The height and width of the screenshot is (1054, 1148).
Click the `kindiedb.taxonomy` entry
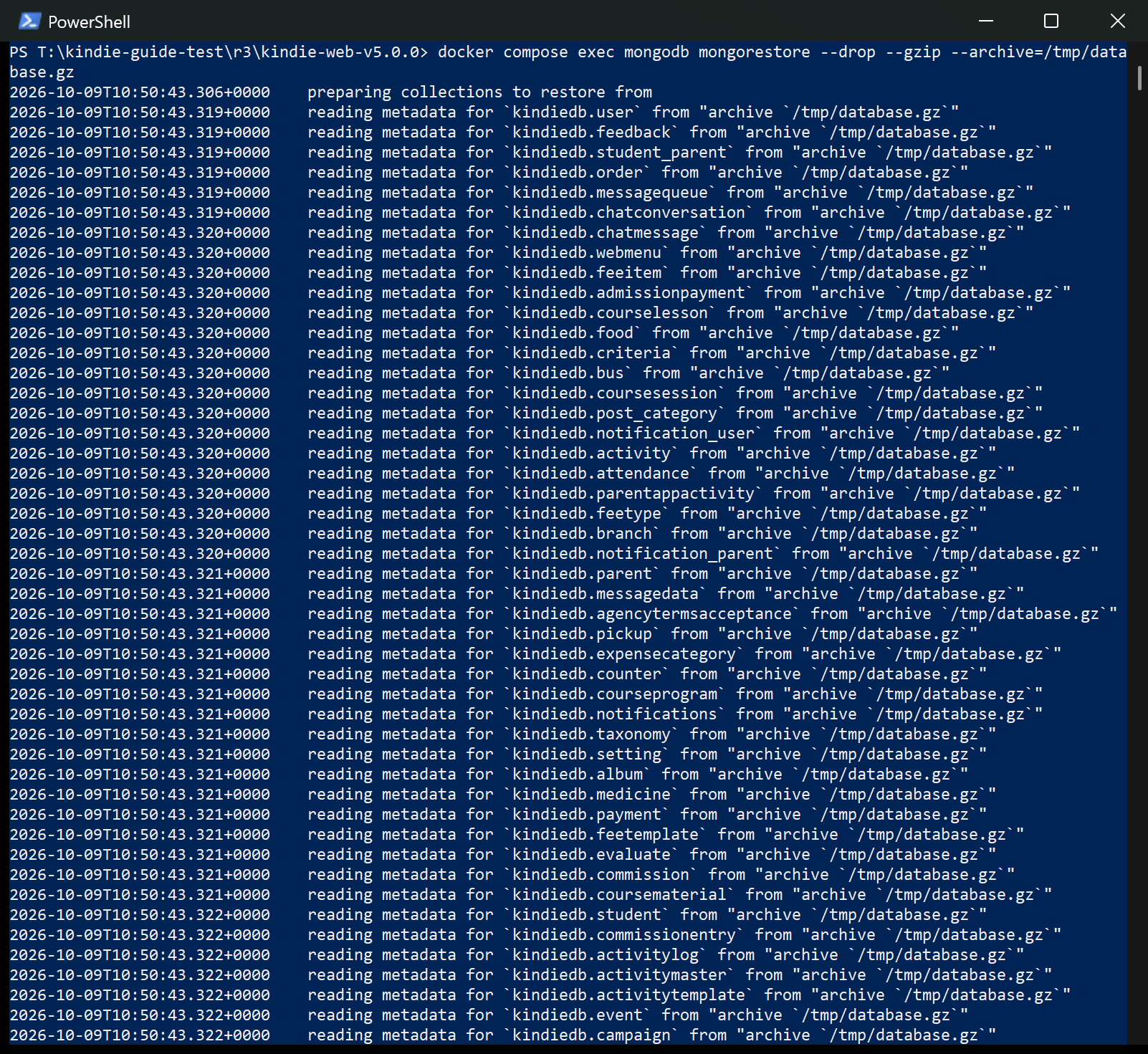(x=592, y=734)
